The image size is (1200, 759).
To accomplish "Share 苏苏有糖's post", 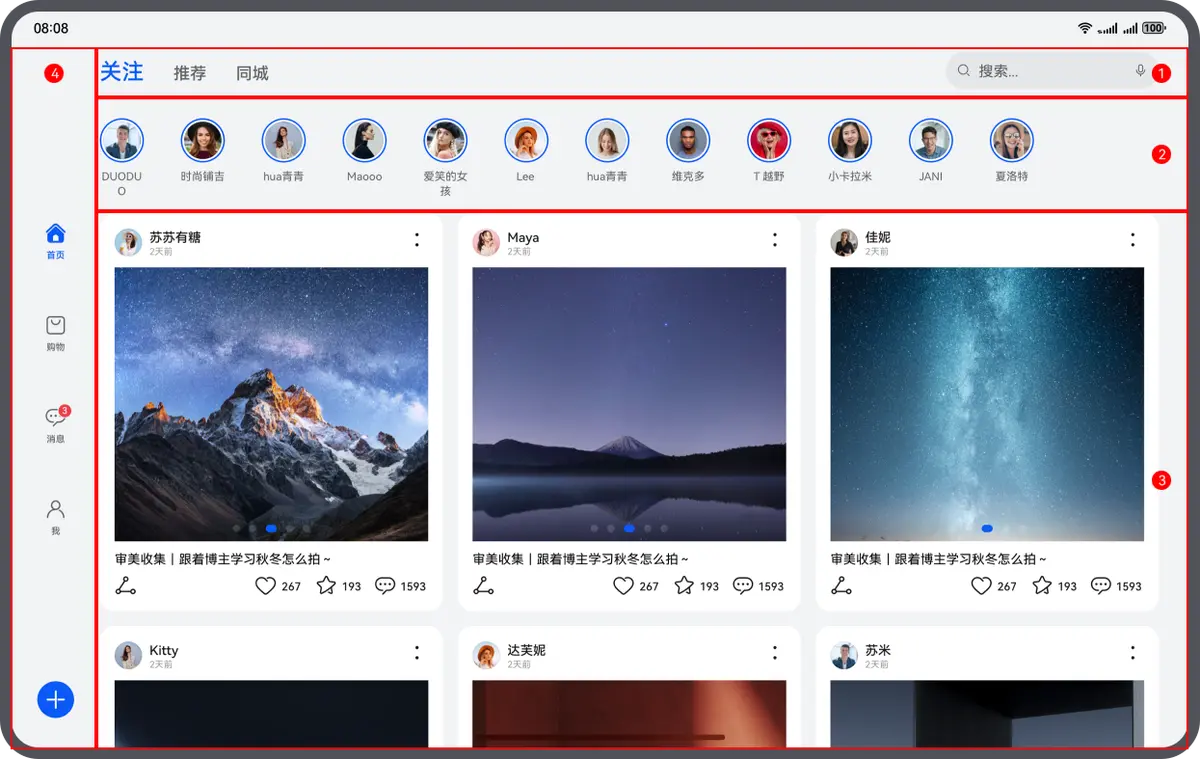I will (126, 586).
